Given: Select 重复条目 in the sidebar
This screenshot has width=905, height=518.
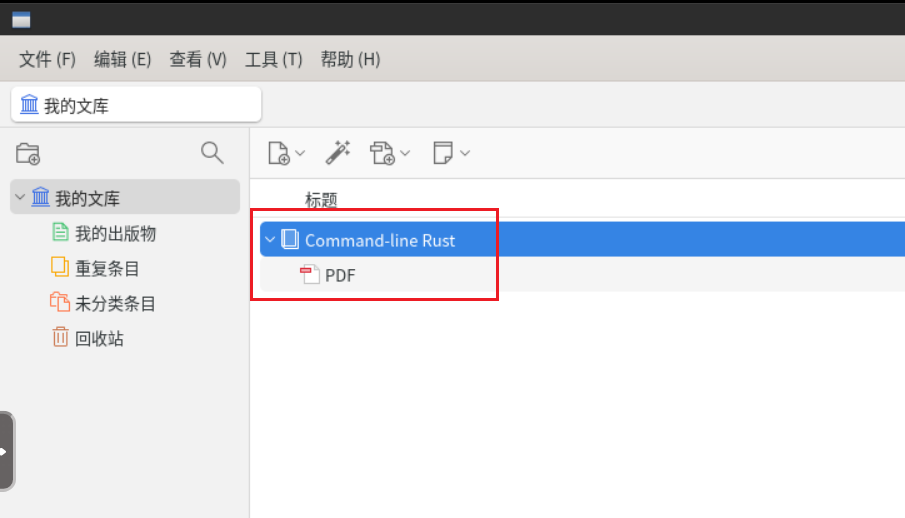Looking at the screenshot, I should (107, 269).
